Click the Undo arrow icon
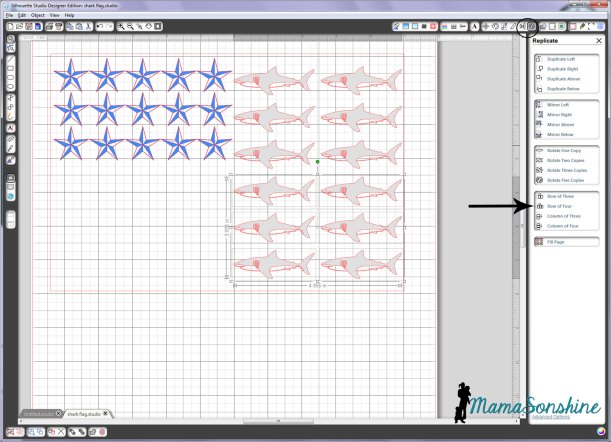Screen dimensions: 611x442 tap(100, 27)
